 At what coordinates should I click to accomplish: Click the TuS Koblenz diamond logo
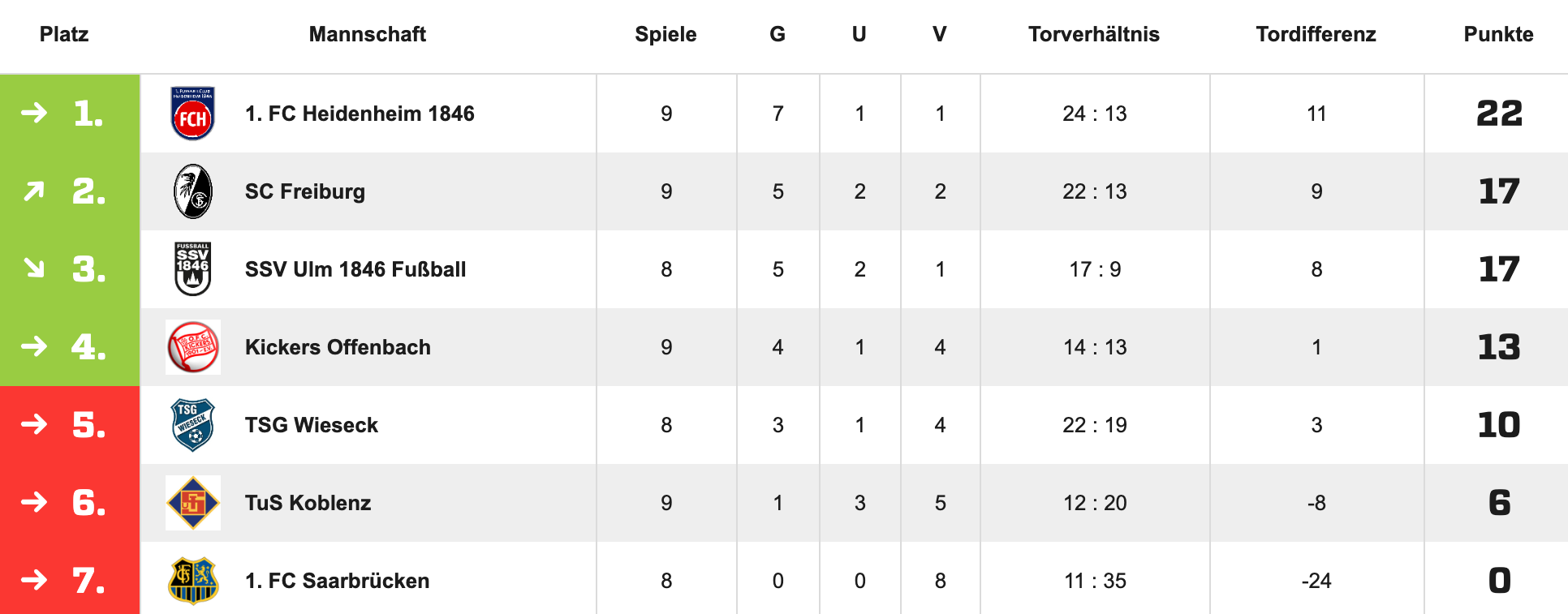(x=193, y=503)
